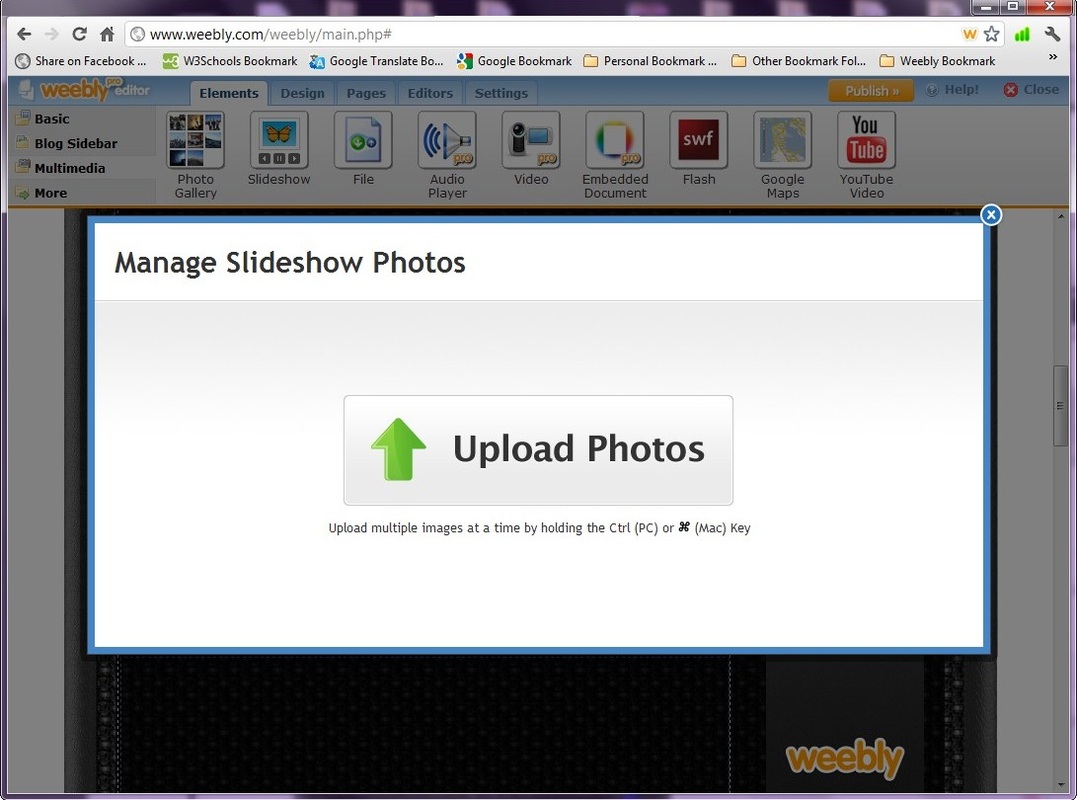Select the Photo Gallery element icon
Image resolution: width=1077 pixels, height=800 pixels.
tap(195, 140)
